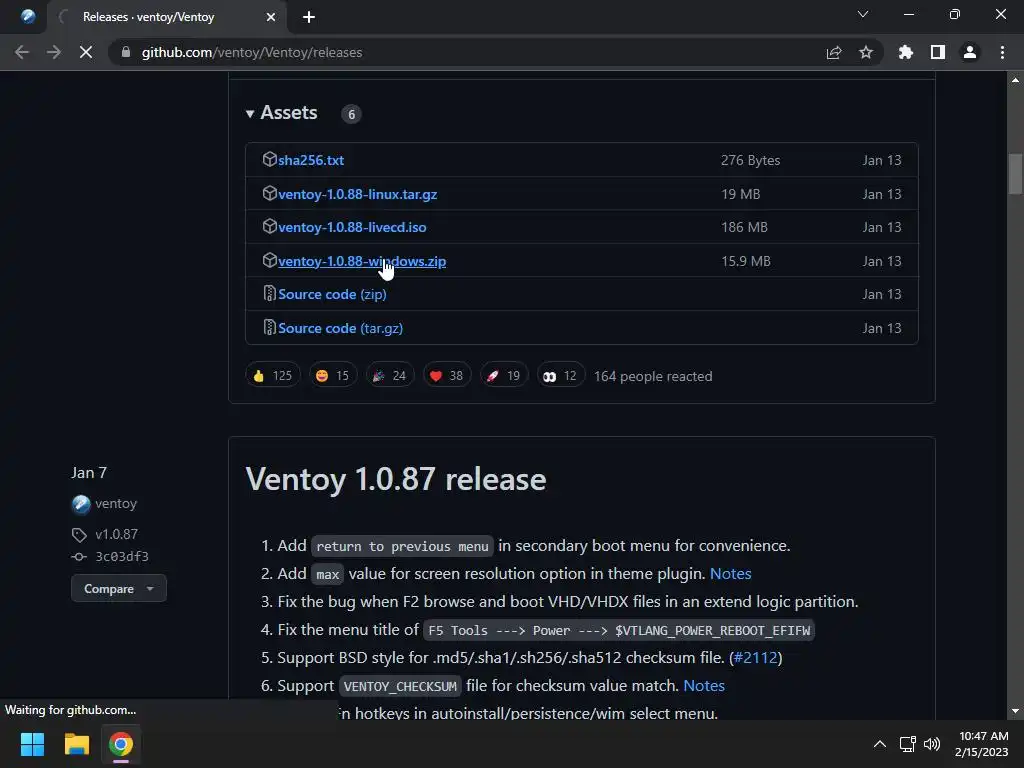1024x768 pixels.
Task: Open Chrome three-dot menu
Action: (x=1002, y=52)
